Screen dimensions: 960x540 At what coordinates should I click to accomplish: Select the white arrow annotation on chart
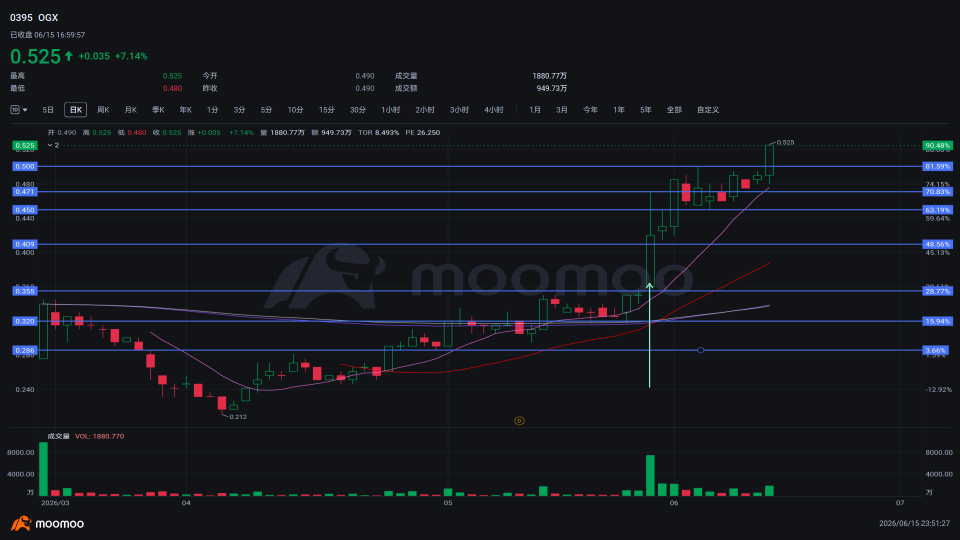650,335
